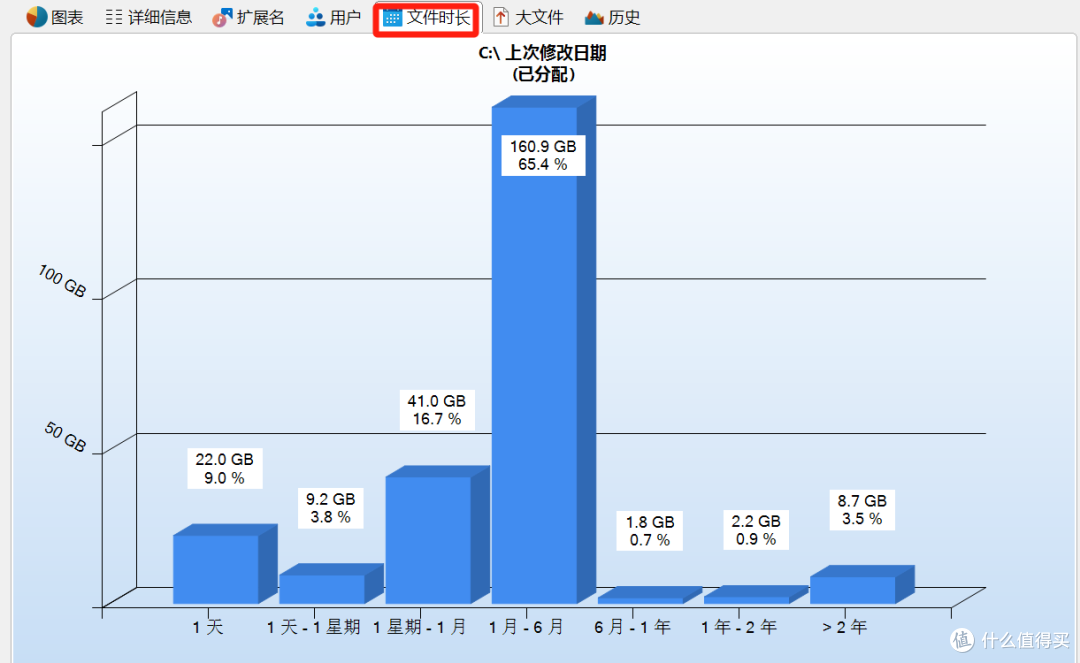Click the > 2 年 axis label
1080x663 pixels.
tap(844, 627)
